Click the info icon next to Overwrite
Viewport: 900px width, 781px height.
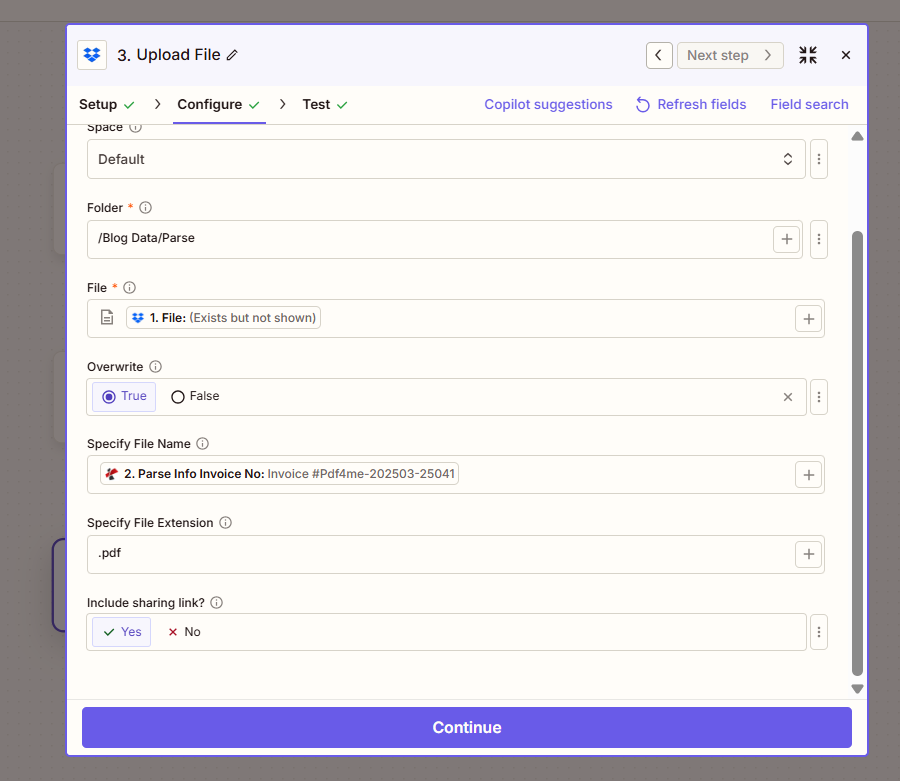157,366
